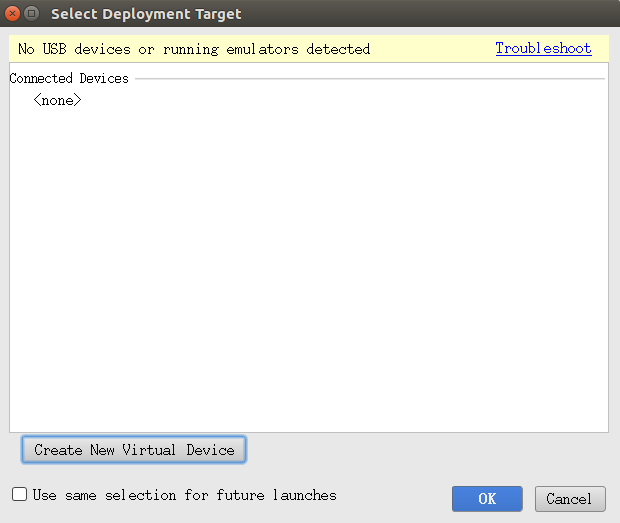The height and width of the screenshot is (523, 620).
Task: Maximize the deployment target window
Action: (x=32, y=14)
